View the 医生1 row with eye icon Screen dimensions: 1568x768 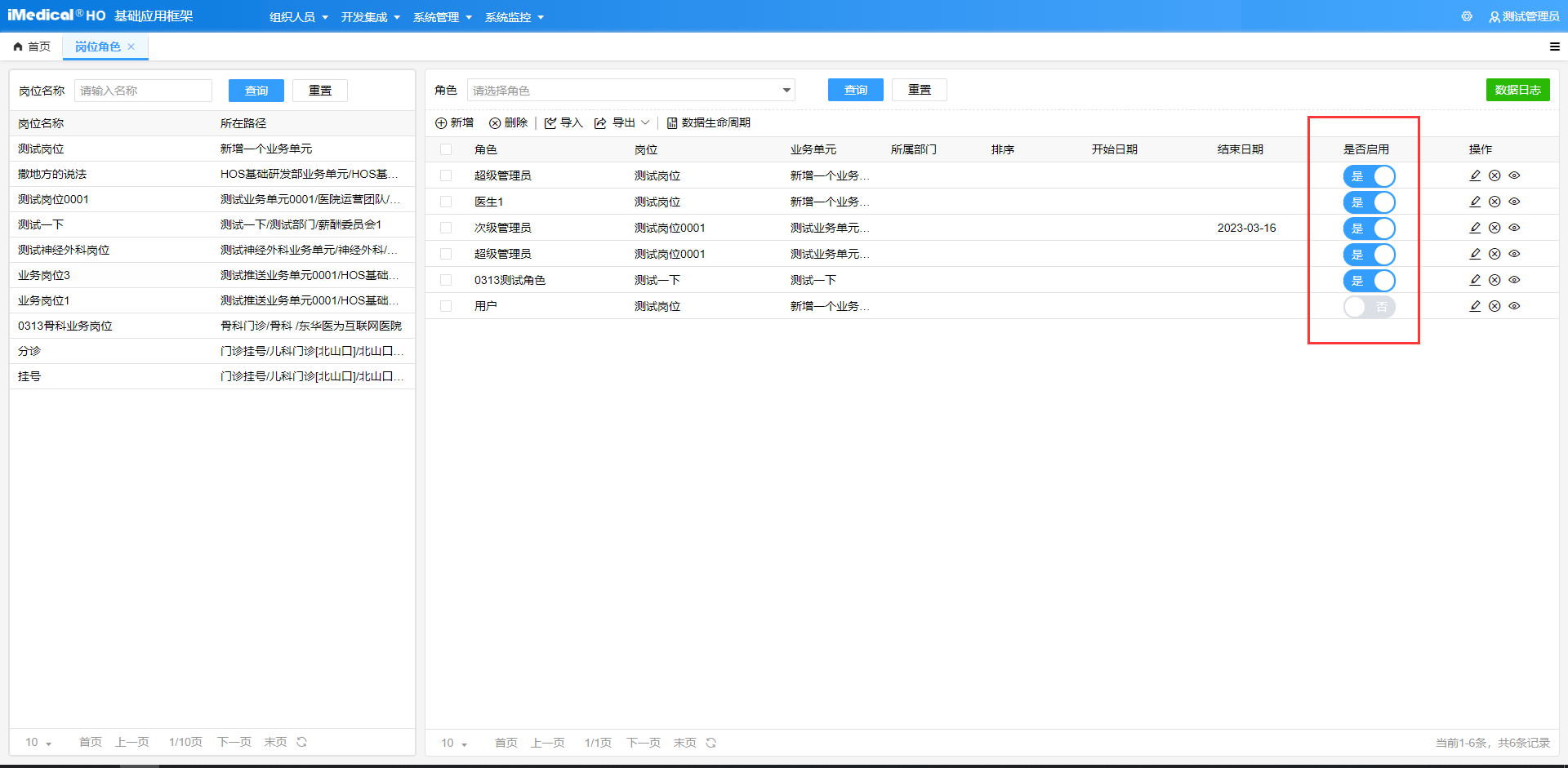1514,202
